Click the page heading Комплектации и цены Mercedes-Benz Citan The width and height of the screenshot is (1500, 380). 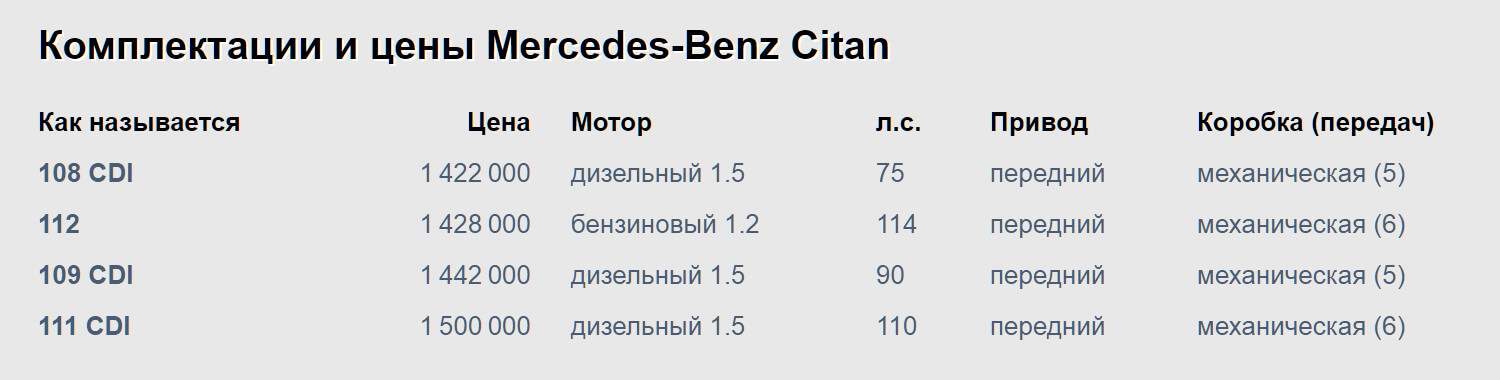coord(464,46)
